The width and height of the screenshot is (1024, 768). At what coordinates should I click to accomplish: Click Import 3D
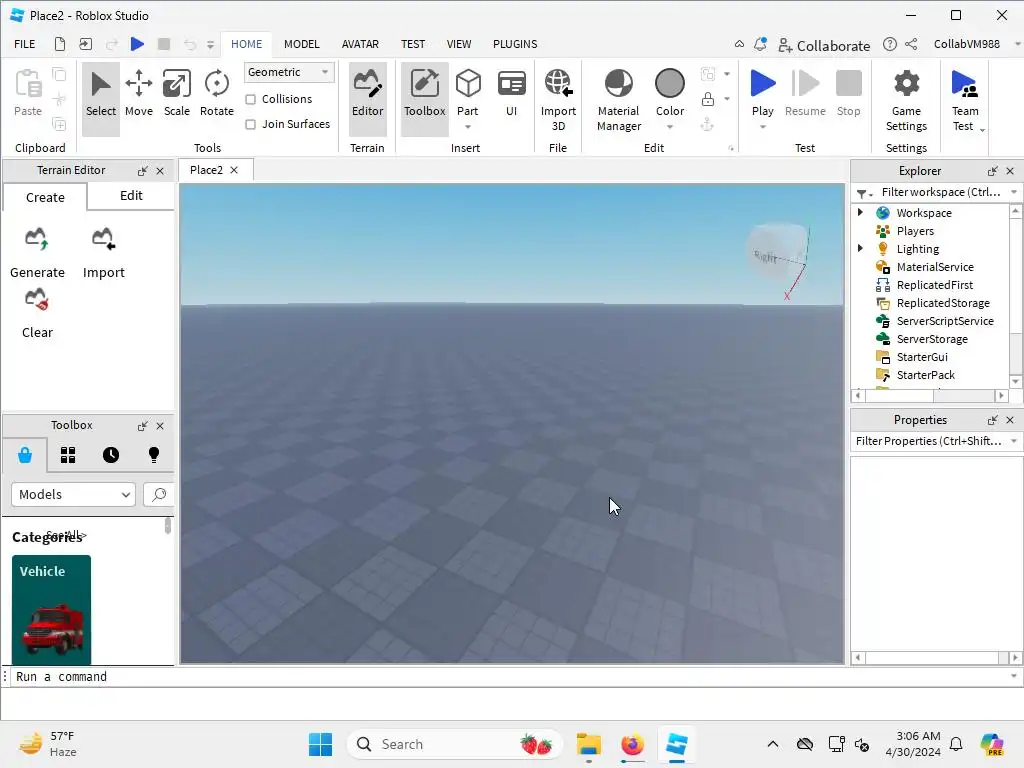tap(558, 100)
